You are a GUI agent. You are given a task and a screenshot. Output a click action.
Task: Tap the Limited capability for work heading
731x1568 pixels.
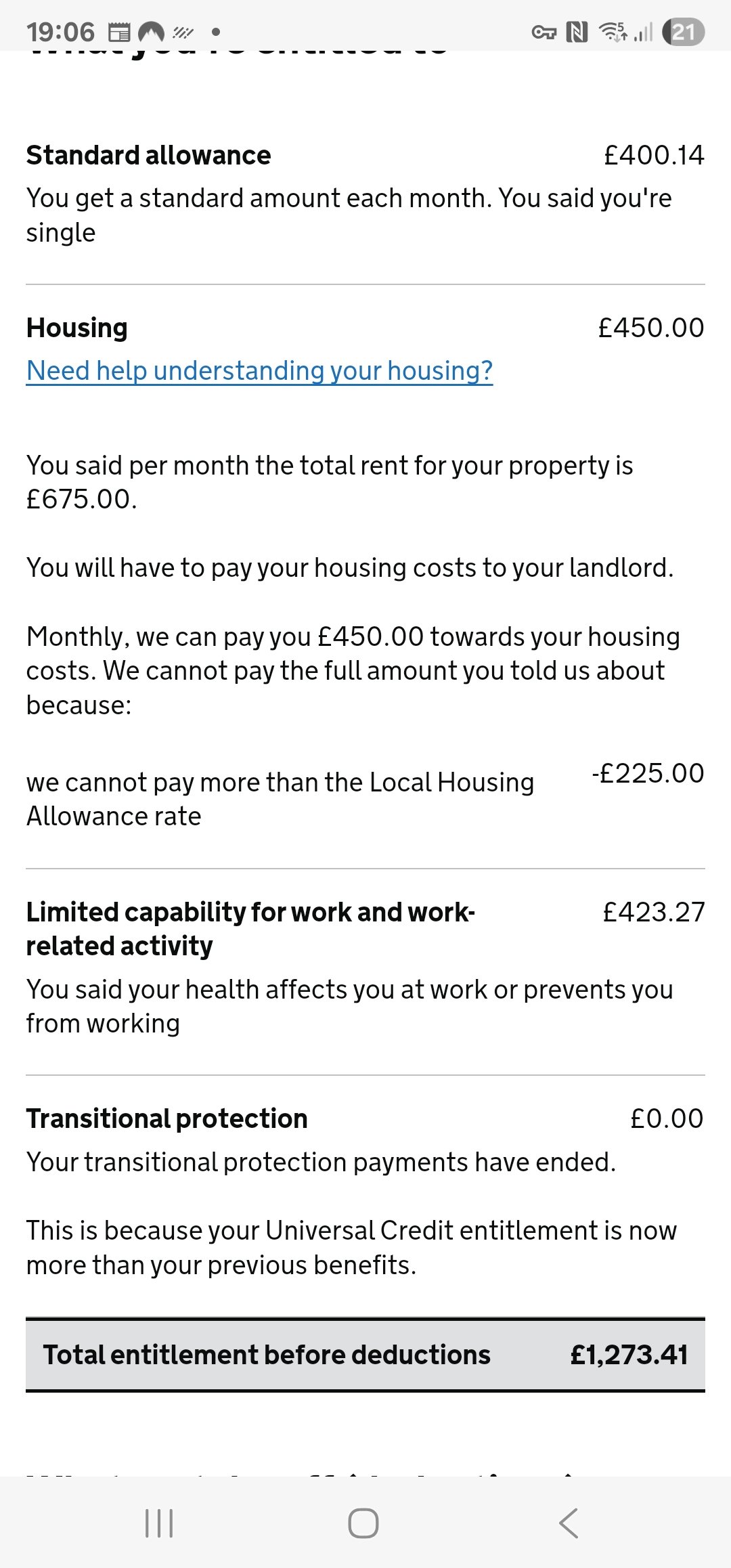(250, 928)
